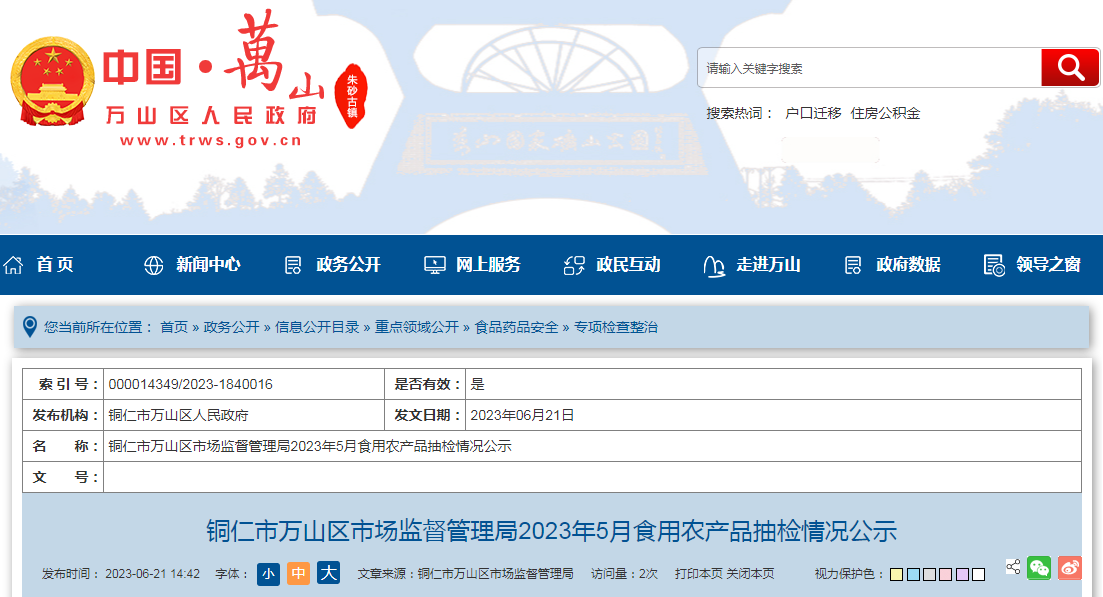Share article via Weibo icon

click(1069, 568)
